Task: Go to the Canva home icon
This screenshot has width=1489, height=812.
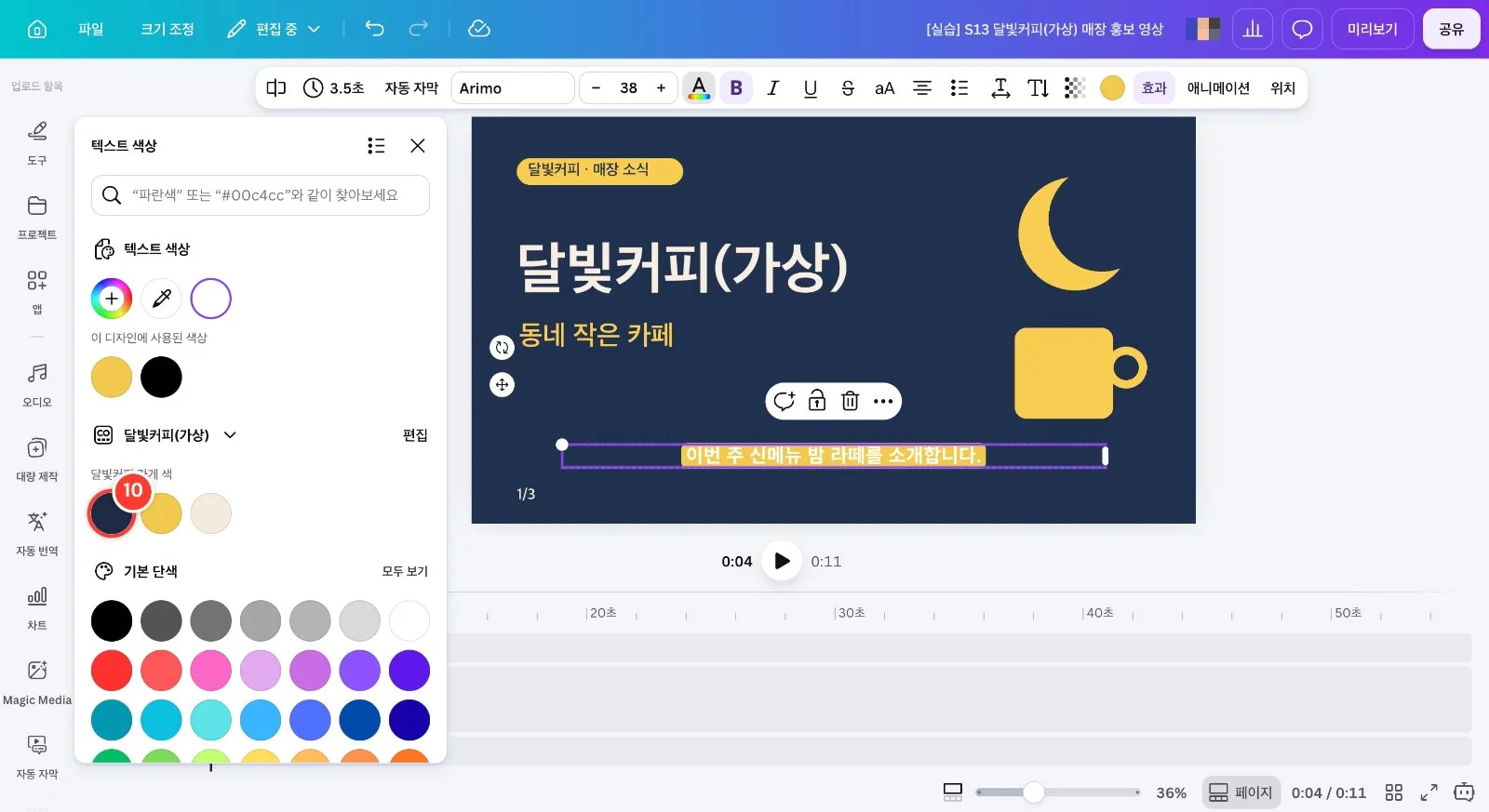Action: point(37,29)
